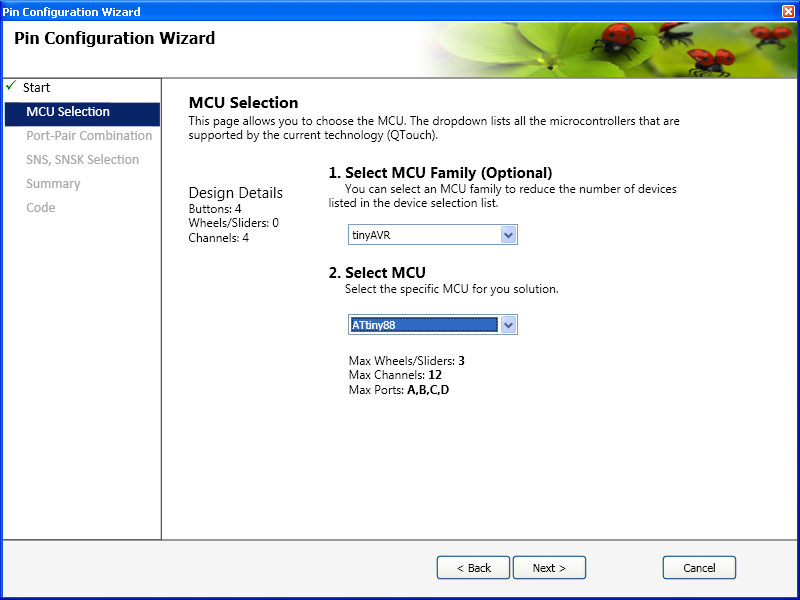The height and width of the screenshot is (600, 800).
Task: Click the green checkmark beside Start
Action: click(11, 86)
